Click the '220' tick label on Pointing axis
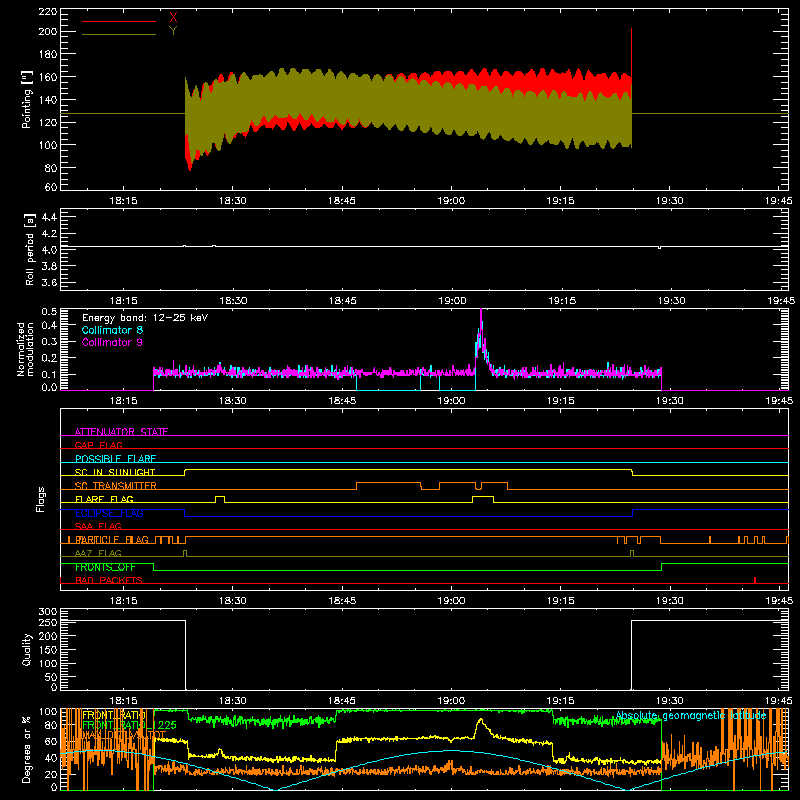This screenshot has height=800, width=800. pyautogui.click(x=47, y=11)
